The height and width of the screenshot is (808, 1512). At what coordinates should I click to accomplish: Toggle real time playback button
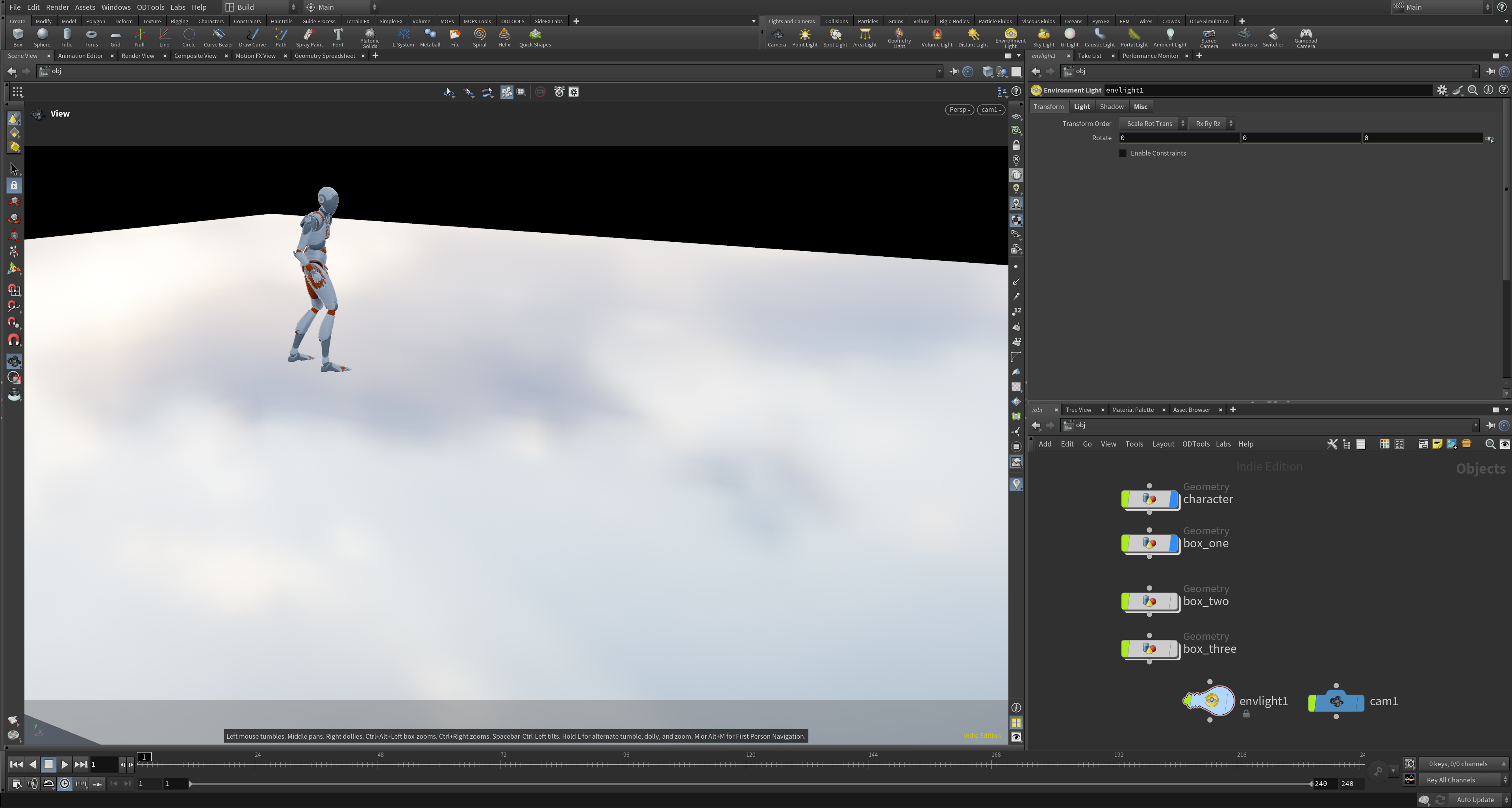tap(65, 783)
